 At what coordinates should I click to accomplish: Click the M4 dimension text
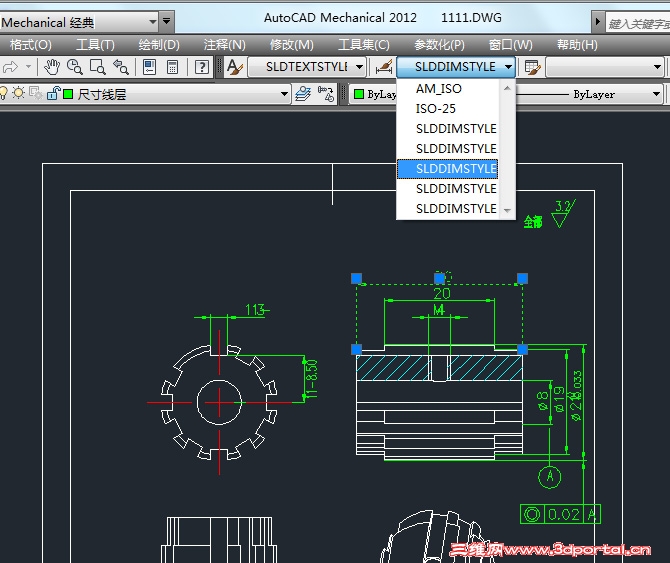click(439, 309)
